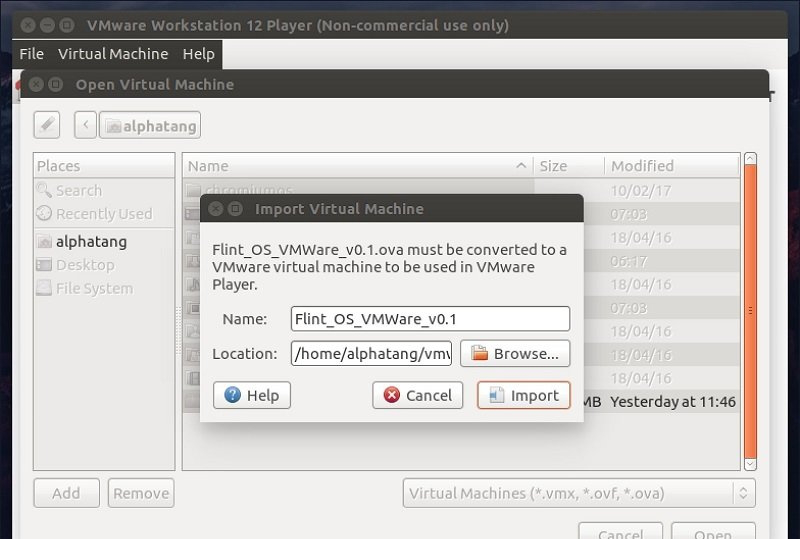The image size is (800, 560).
Task: Select File System in Places
Action: [x=104, y=288]
